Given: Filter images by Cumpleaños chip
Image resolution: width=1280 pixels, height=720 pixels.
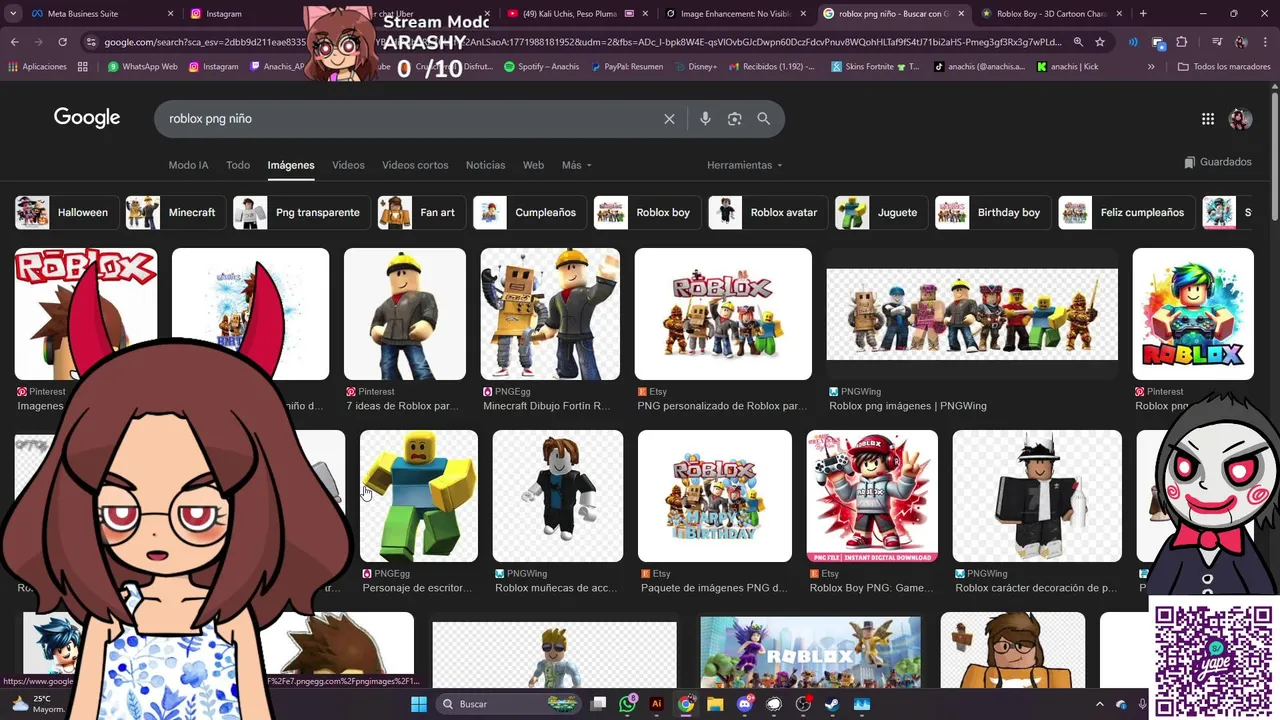Looking at the screenshot, I should (531, 212).
